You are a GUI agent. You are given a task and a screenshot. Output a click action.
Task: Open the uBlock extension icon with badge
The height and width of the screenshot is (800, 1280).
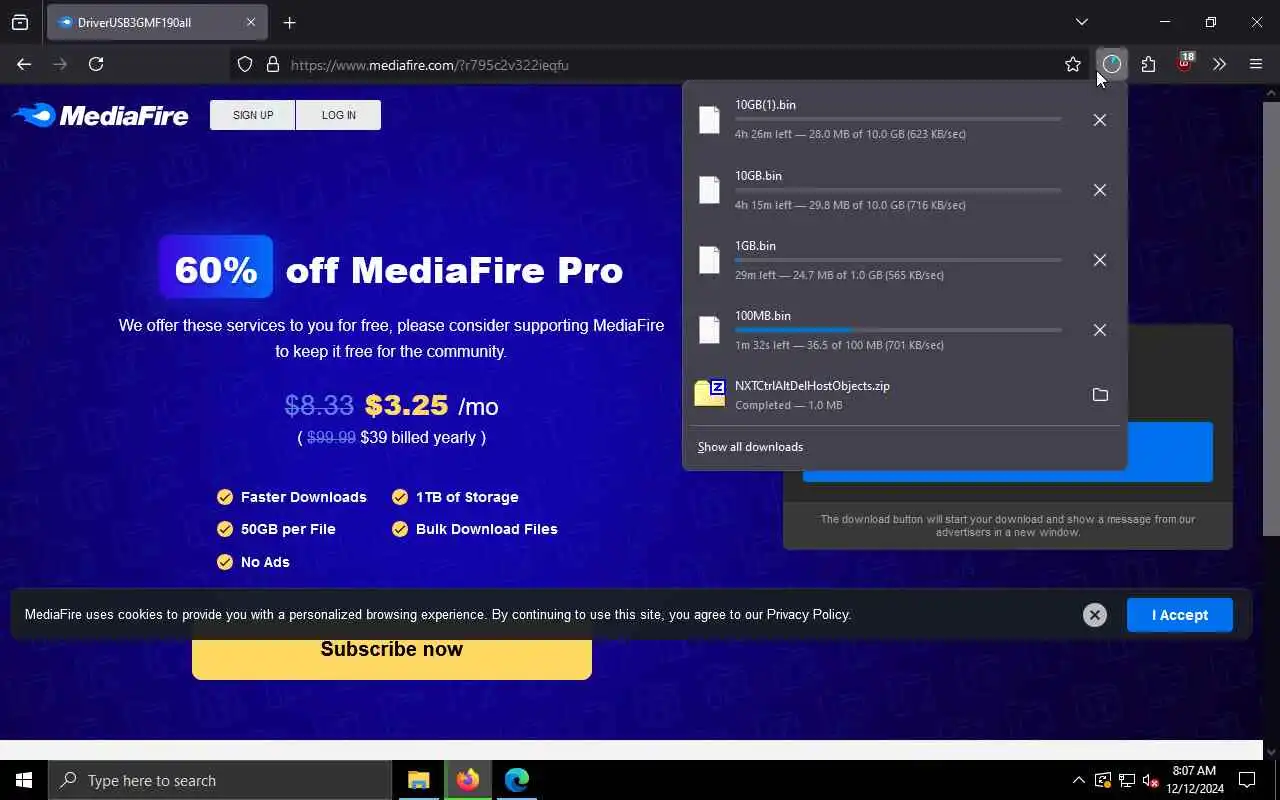[1185, 63]
